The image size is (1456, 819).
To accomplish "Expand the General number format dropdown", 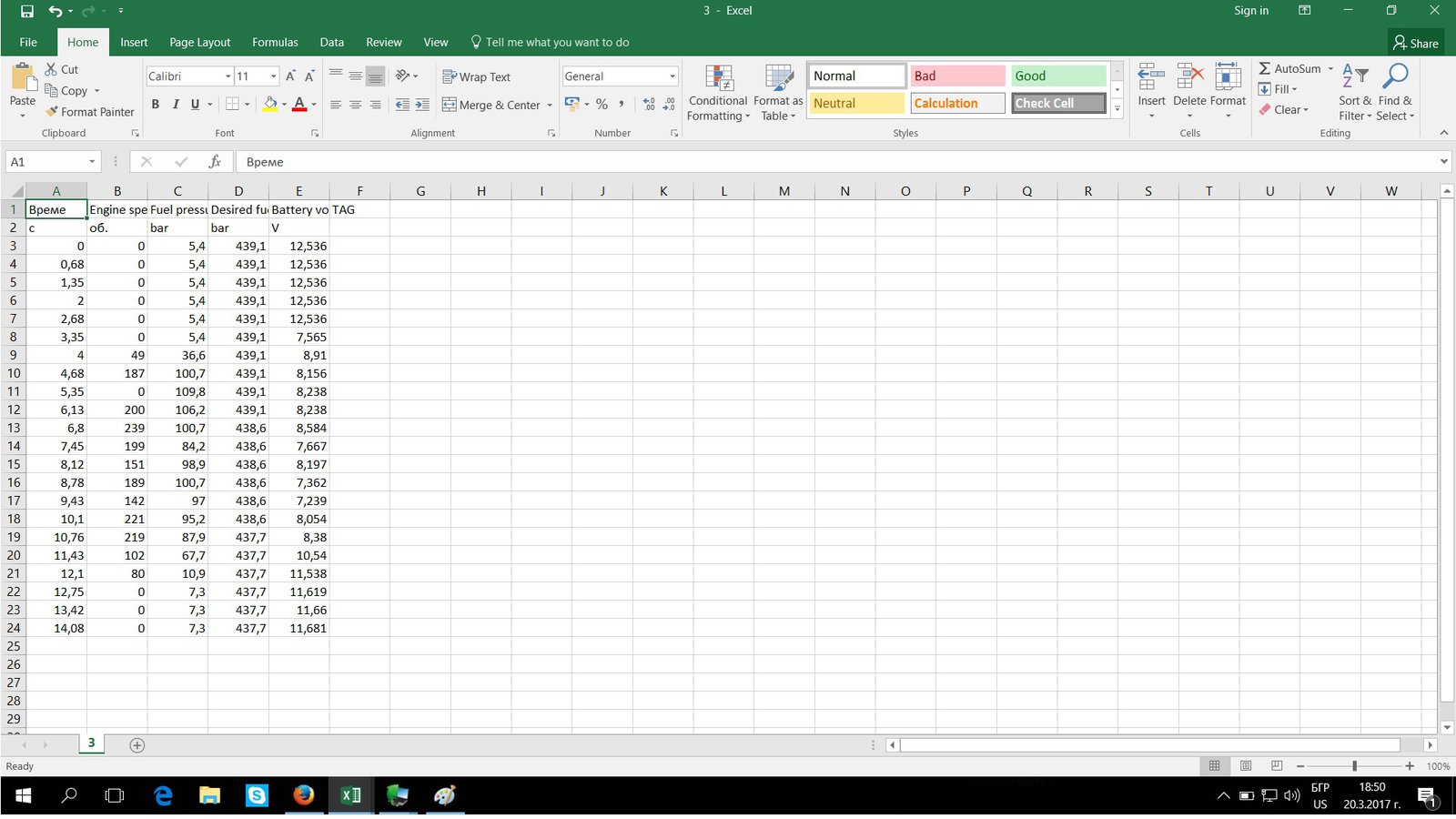I will pyautogui.click(x=672, y=76).
